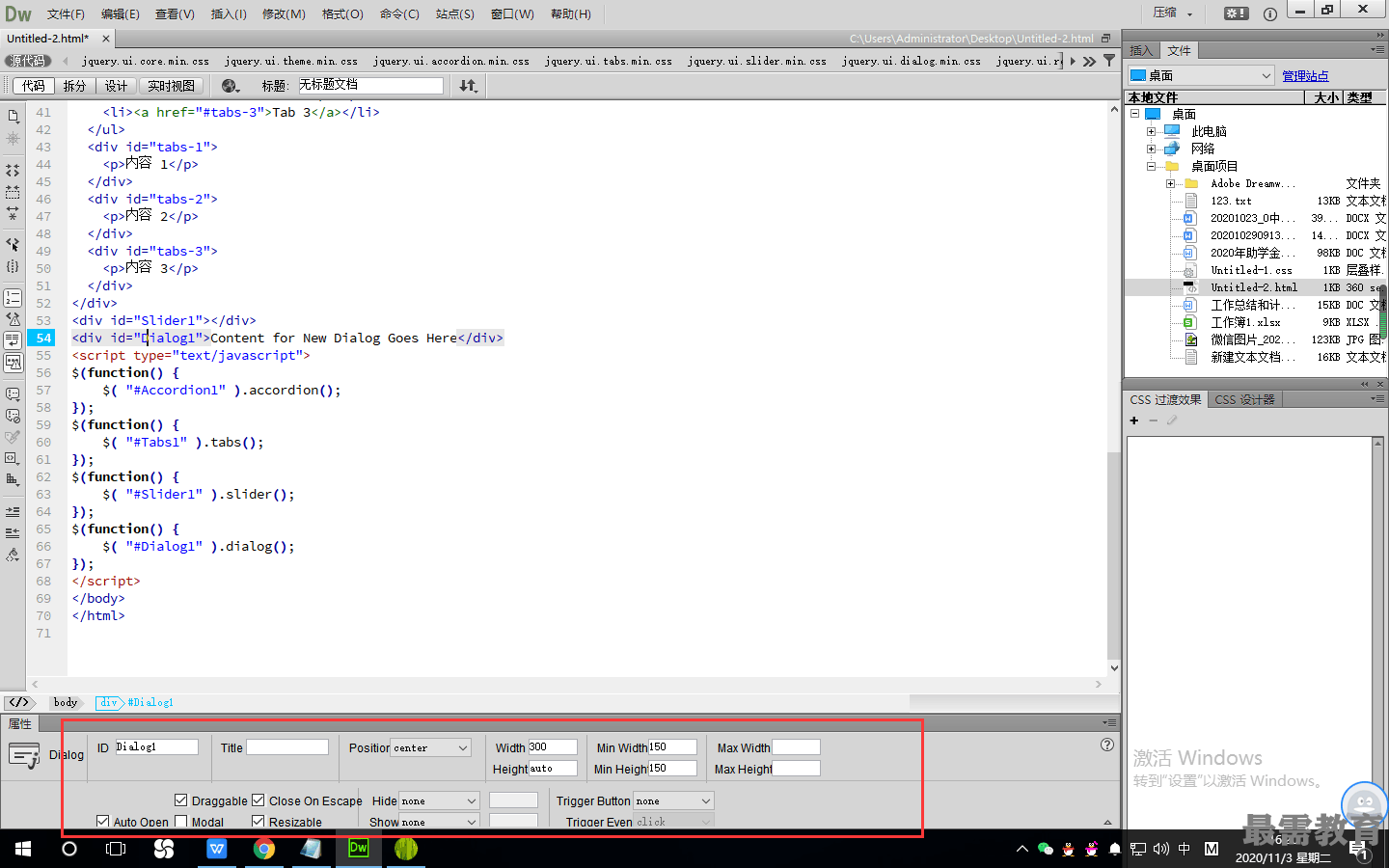The image size is (1389, 868).
Task: Open the help icon in the Properties panel
Action: (1107, 745)
